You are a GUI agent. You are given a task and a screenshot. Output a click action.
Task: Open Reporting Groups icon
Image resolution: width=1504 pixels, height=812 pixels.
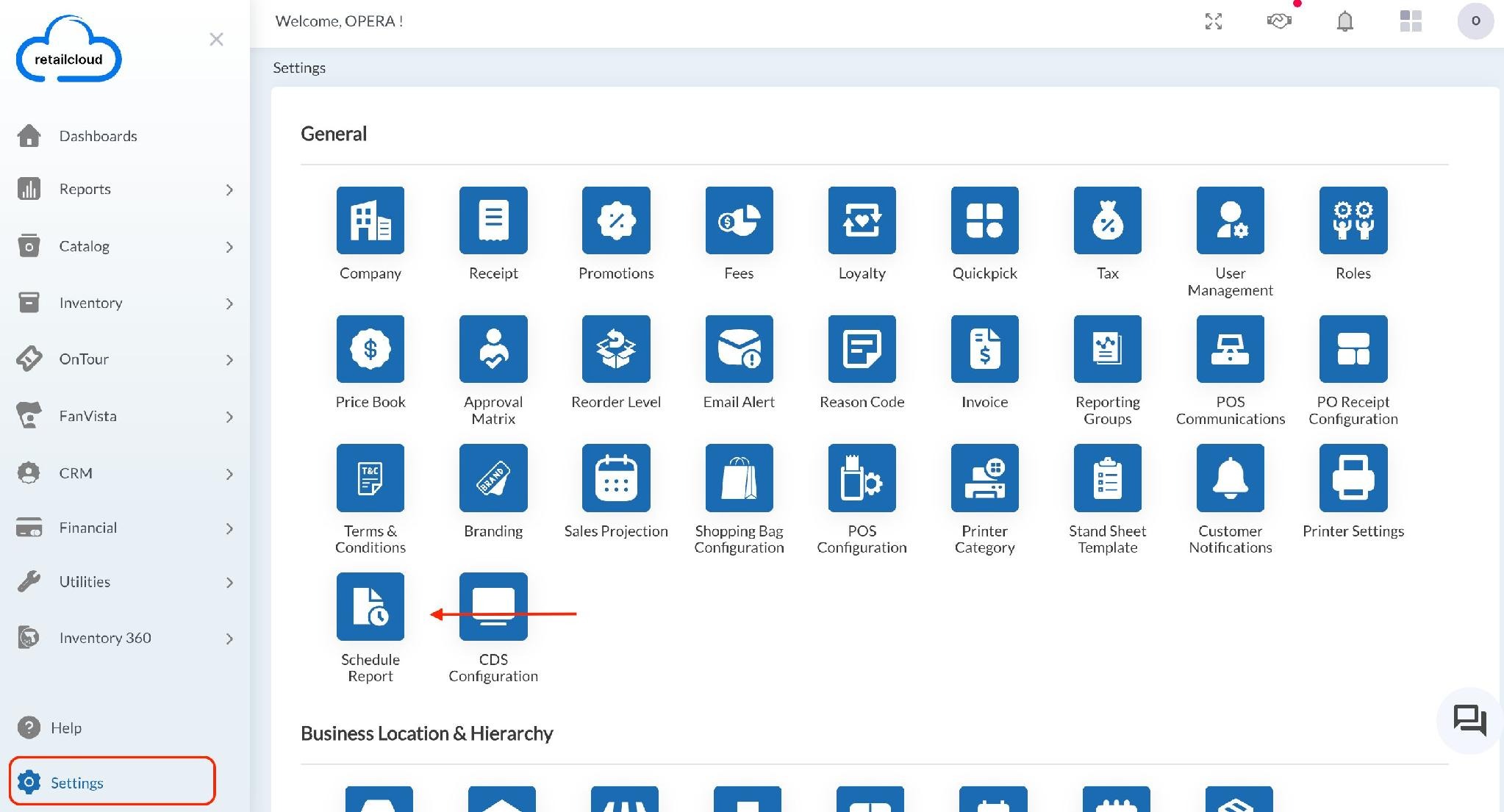tap(1107, 349)
